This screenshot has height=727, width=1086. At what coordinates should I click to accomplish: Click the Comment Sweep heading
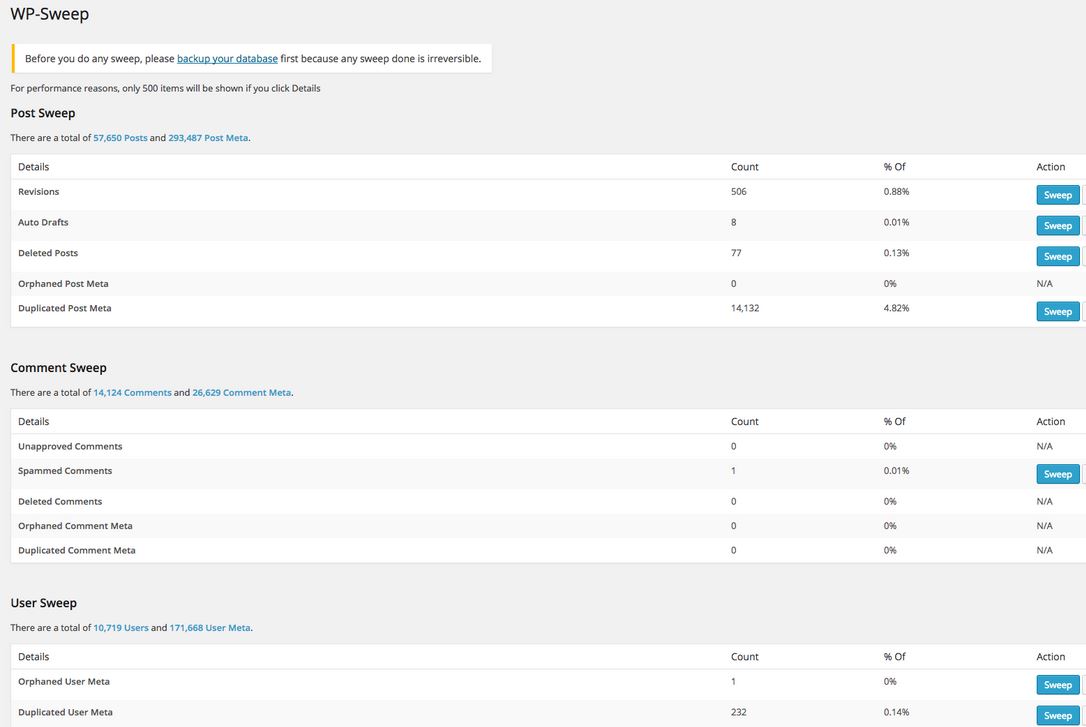[x=58, y=368]
